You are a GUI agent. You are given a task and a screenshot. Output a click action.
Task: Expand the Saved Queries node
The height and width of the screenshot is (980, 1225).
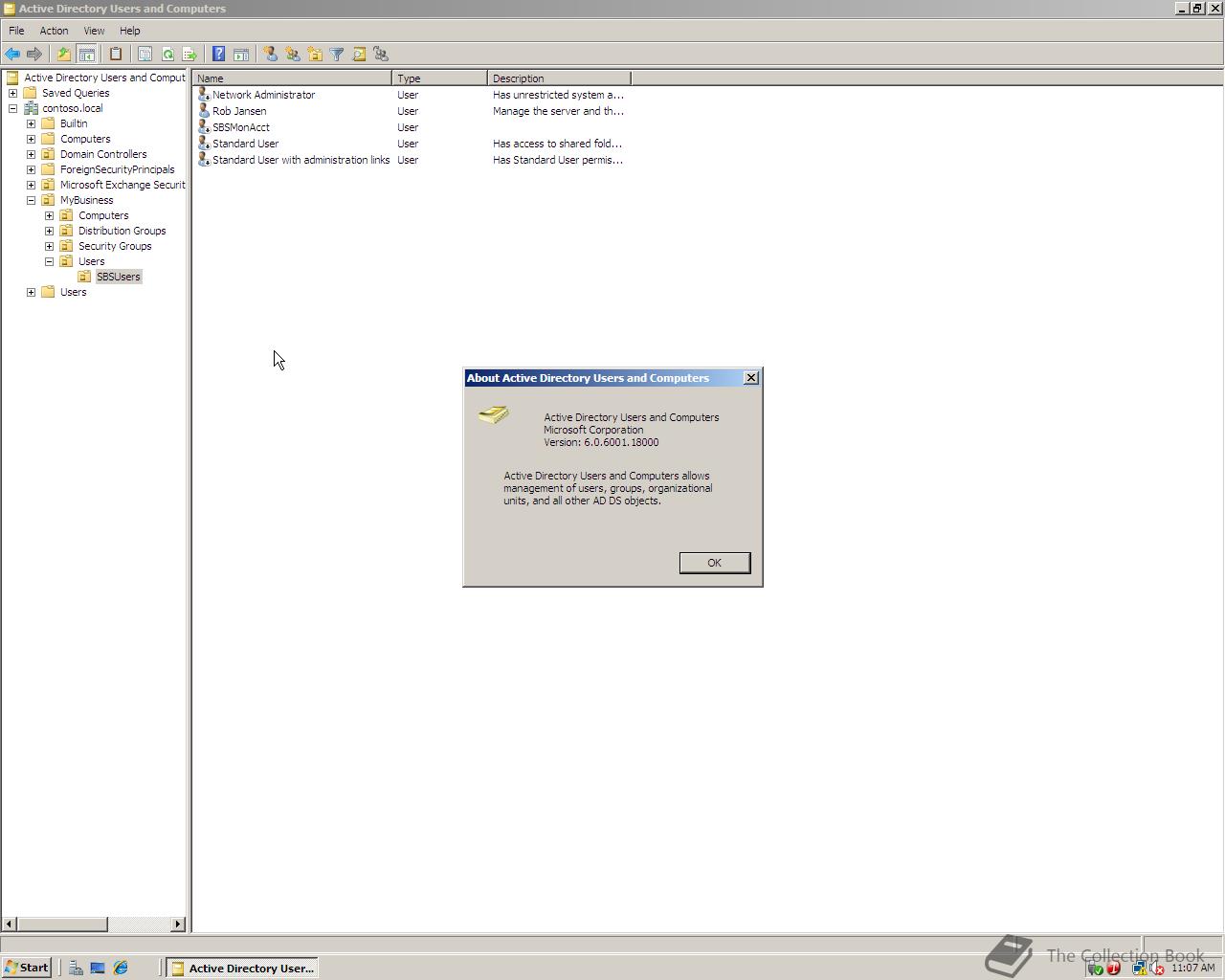[12, 93]
